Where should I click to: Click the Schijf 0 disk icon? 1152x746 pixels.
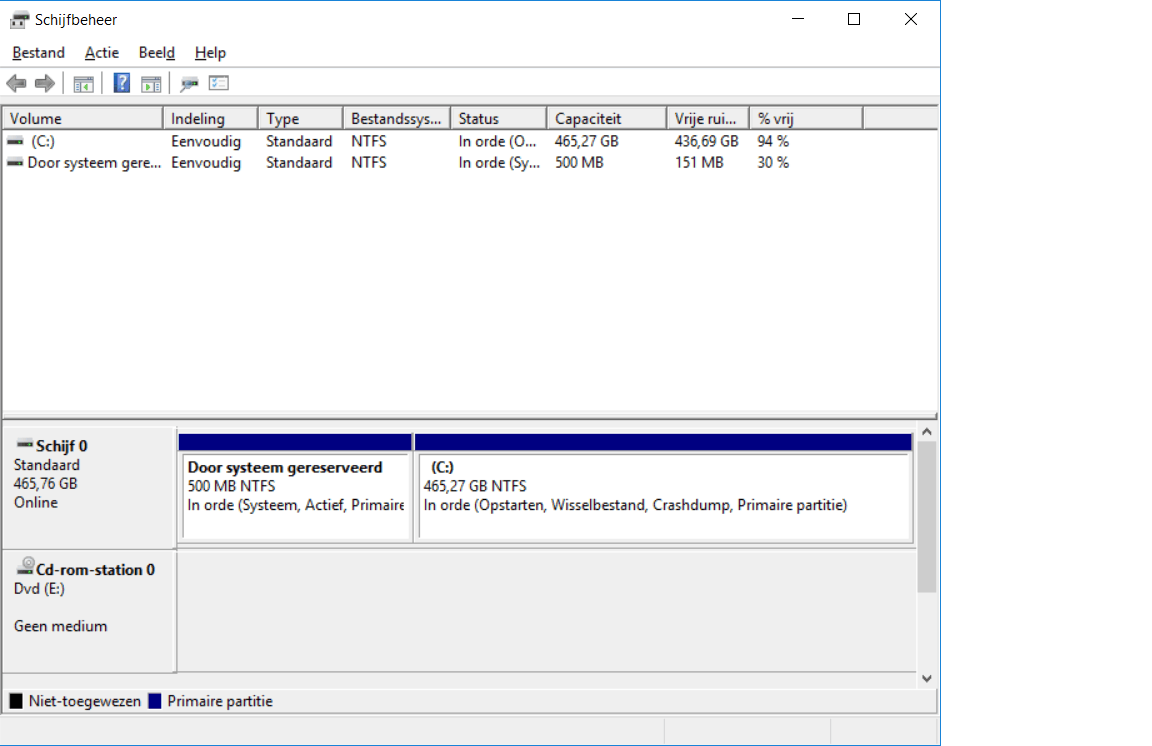pyautogui.click(x=25, y=444)
